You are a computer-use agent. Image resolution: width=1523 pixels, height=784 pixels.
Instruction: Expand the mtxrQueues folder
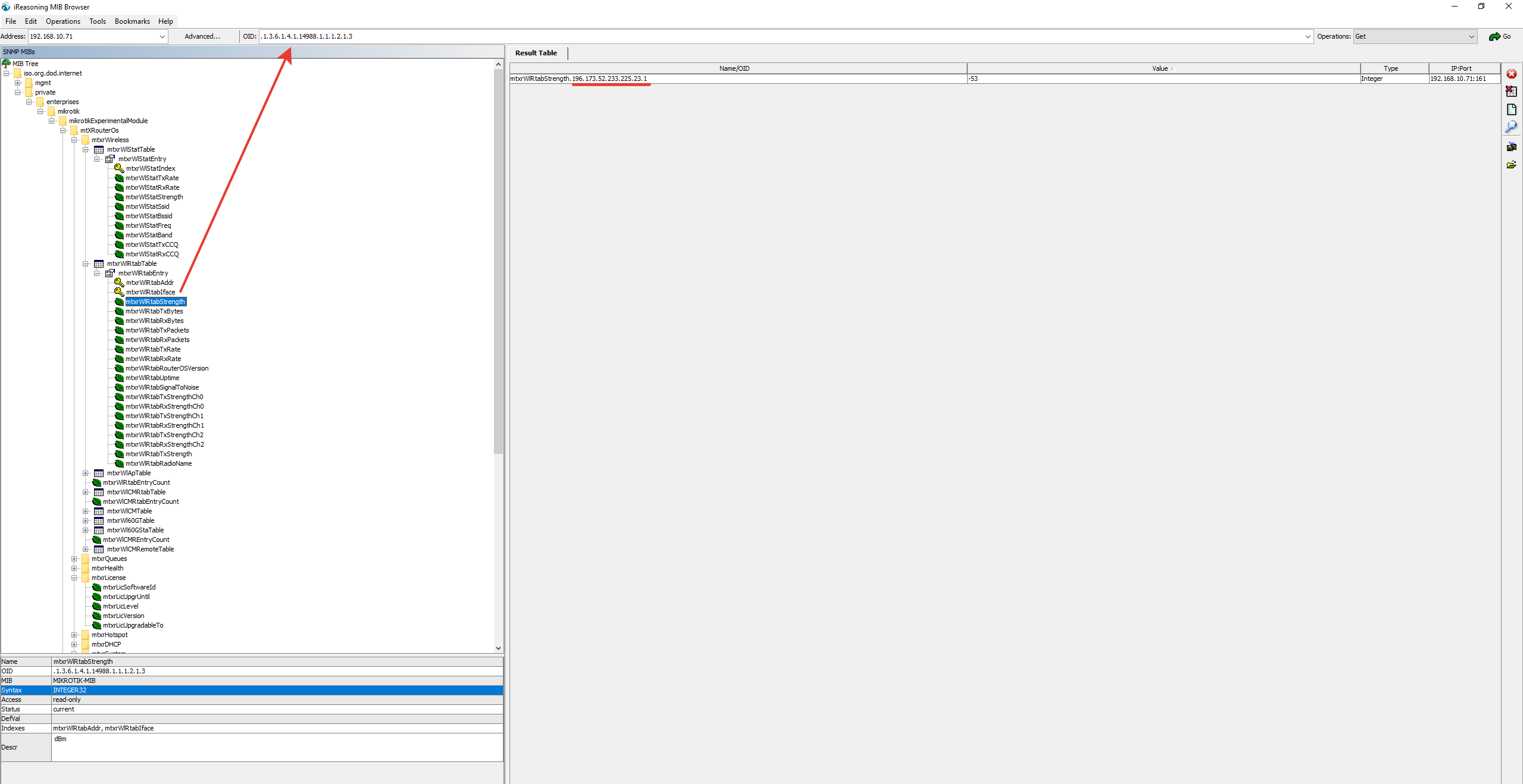click(x=74, y=559)
